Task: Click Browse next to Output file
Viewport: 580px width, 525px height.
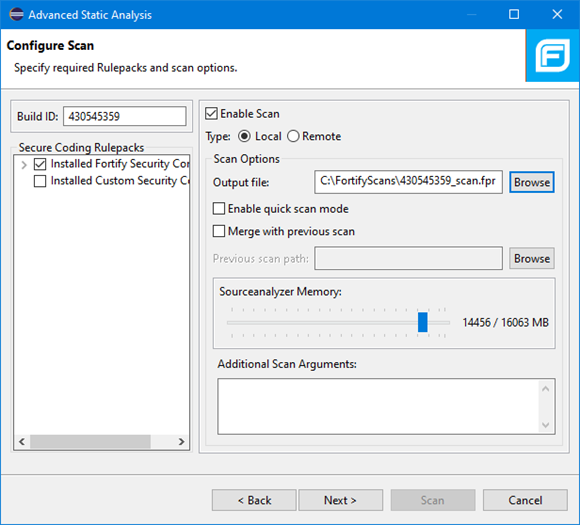Action: tap(532, 182)
